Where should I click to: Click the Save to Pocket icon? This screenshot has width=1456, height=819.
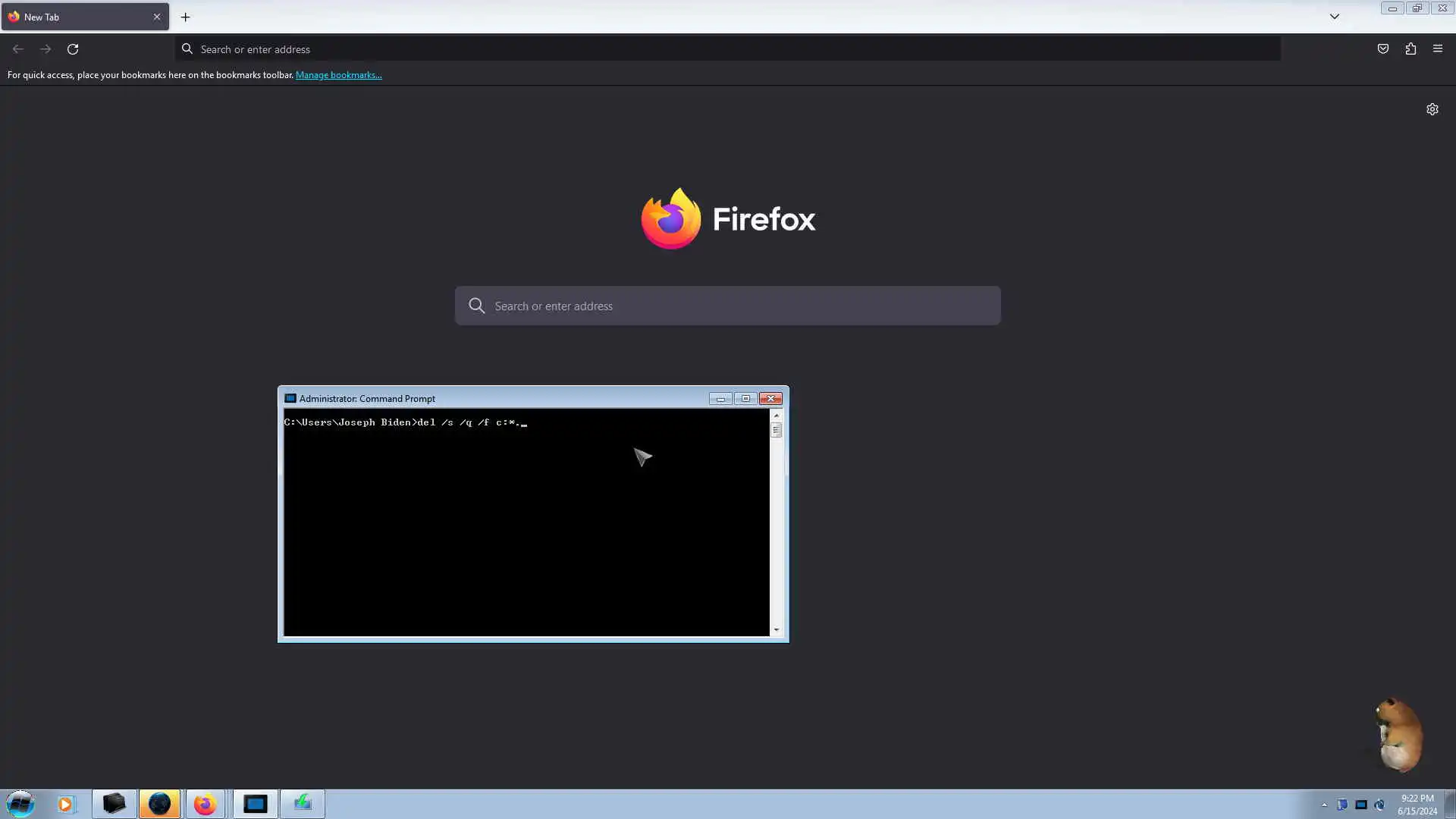pyautogui.click(x=1382, y=49)
